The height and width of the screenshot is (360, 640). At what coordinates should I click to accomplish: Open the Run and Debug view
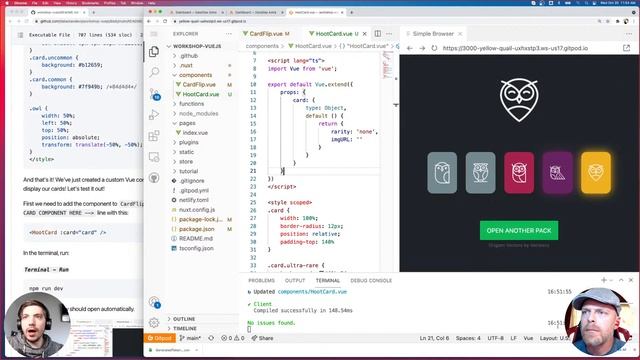(x=154, y=115)
